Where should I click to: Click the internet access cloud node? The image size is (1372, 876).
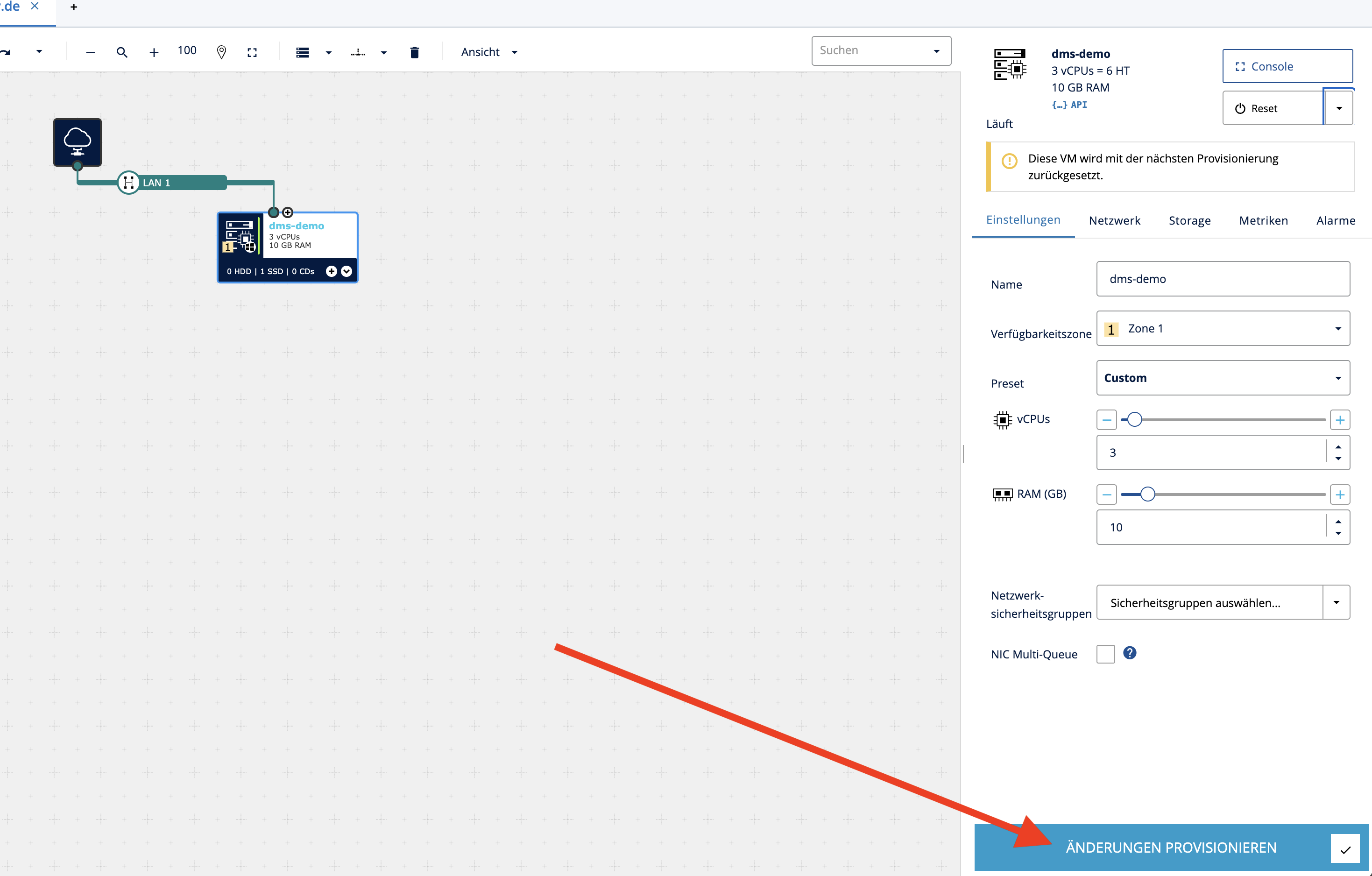click(78, 142)
